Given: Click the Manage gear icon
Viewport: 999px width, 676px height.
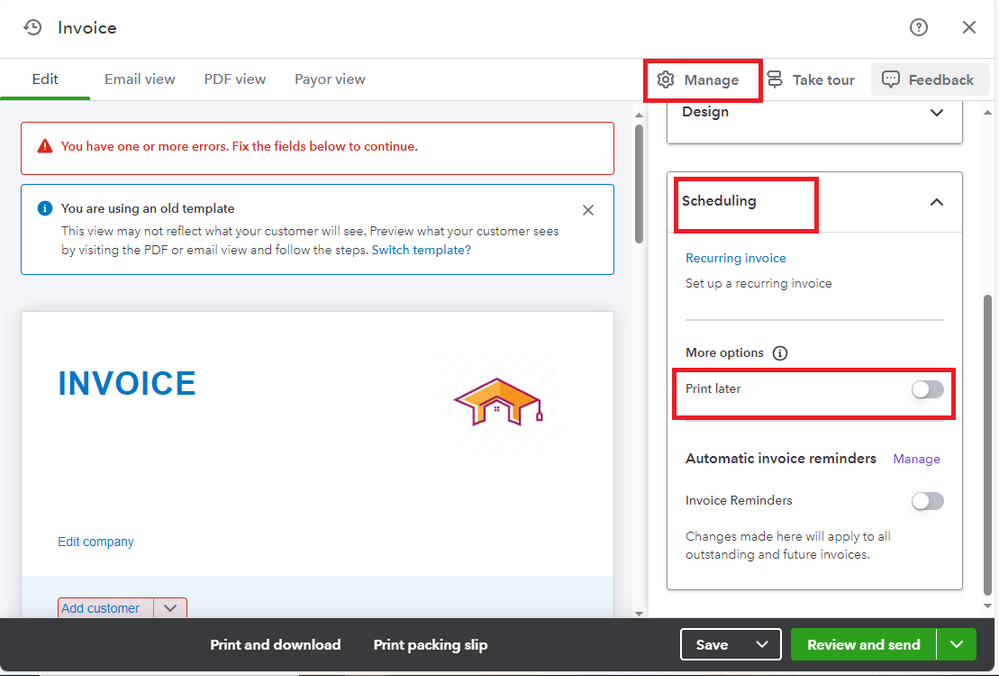Looking at the screenshot, I should tap(666, 80).
